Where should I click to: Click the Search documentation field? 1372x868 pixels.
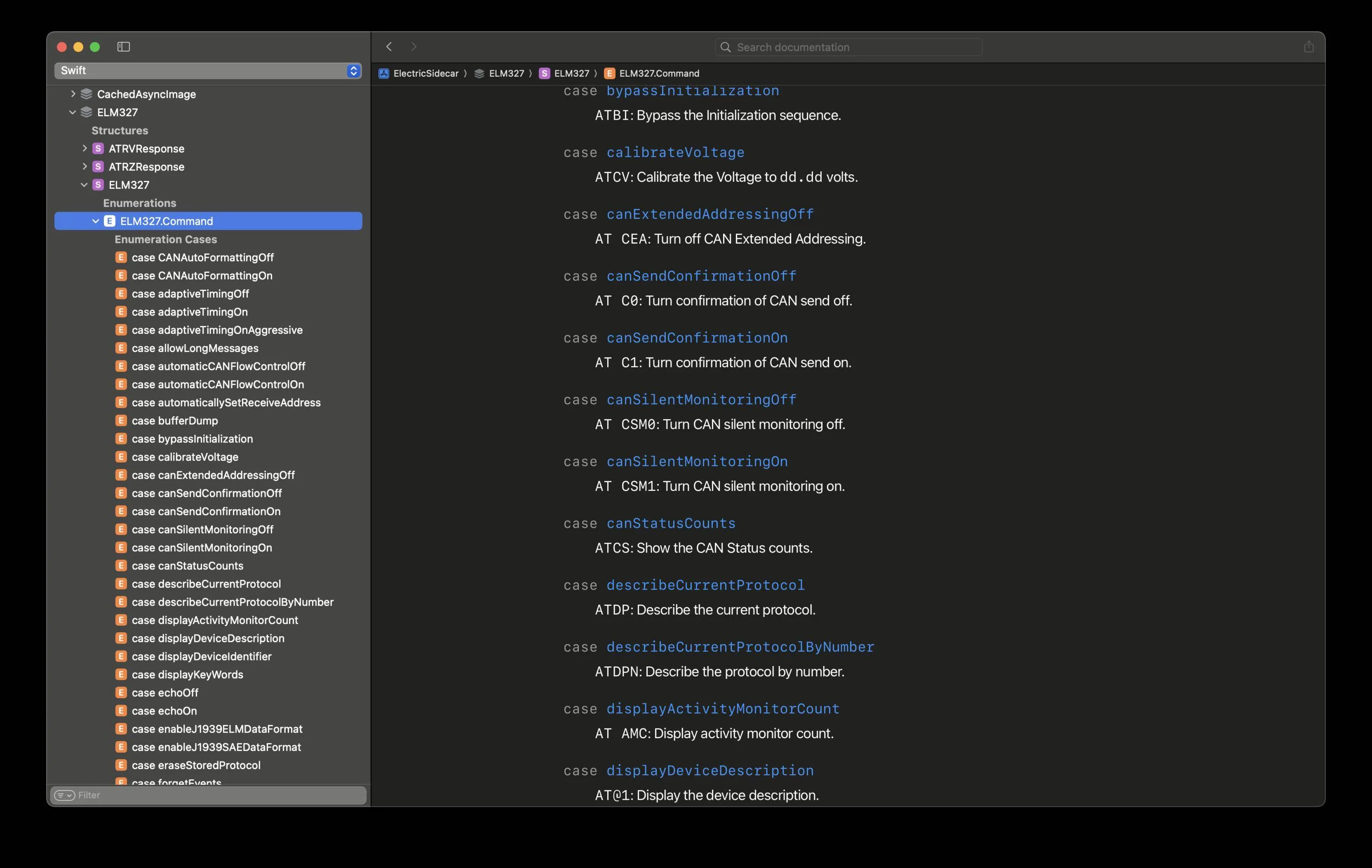849,47
